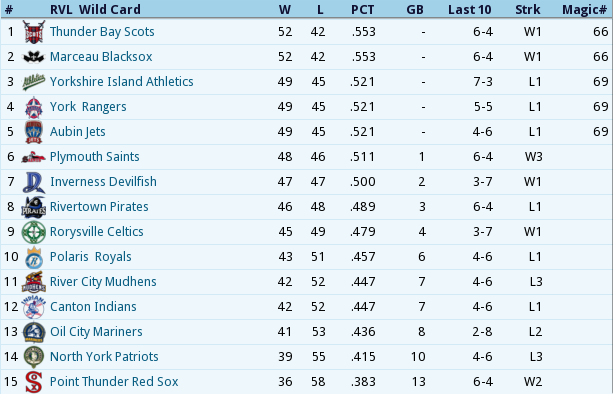
Task: Visit the North York Patriots link
Action: point(104,357)
